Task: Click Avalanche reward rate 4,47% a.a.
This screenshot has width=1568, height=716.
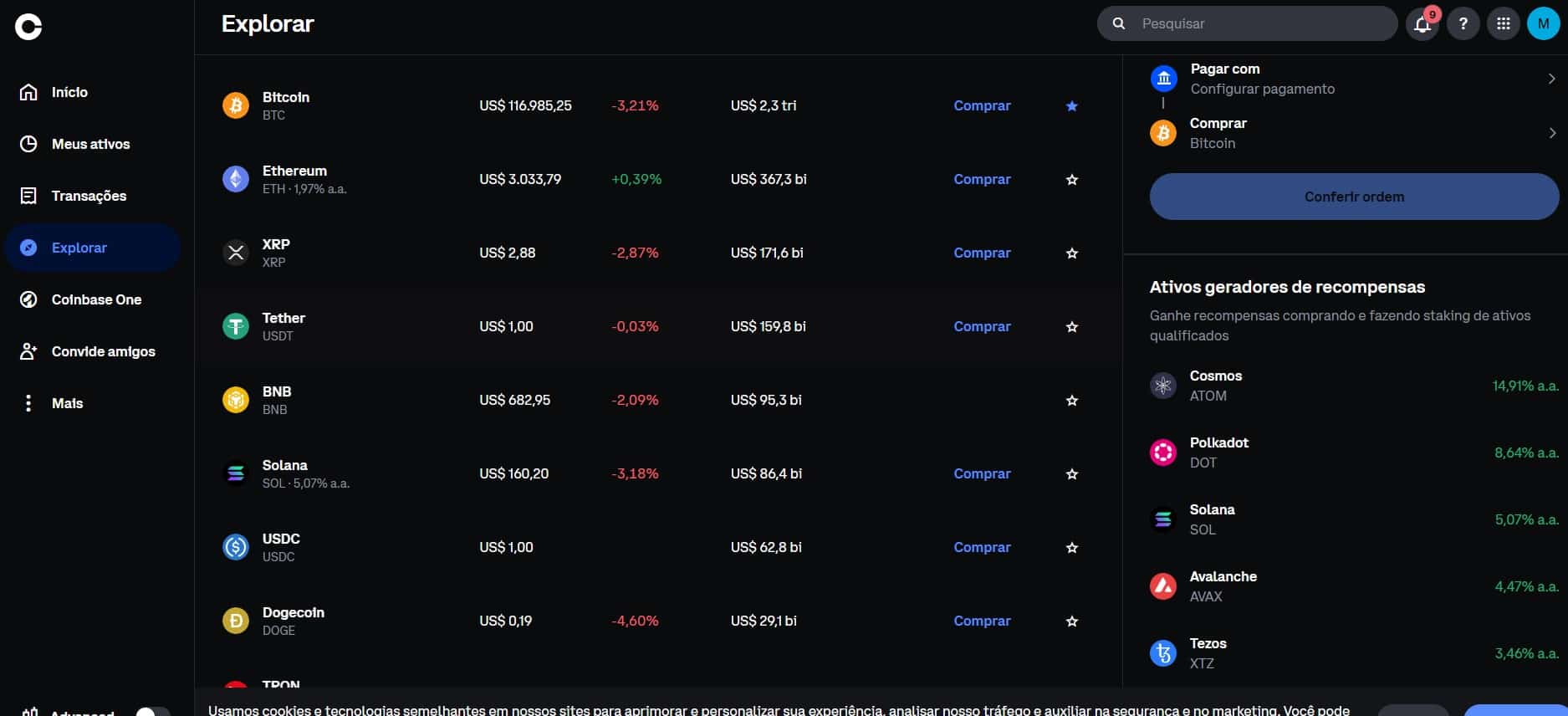Action: (x=1527, y=586)
